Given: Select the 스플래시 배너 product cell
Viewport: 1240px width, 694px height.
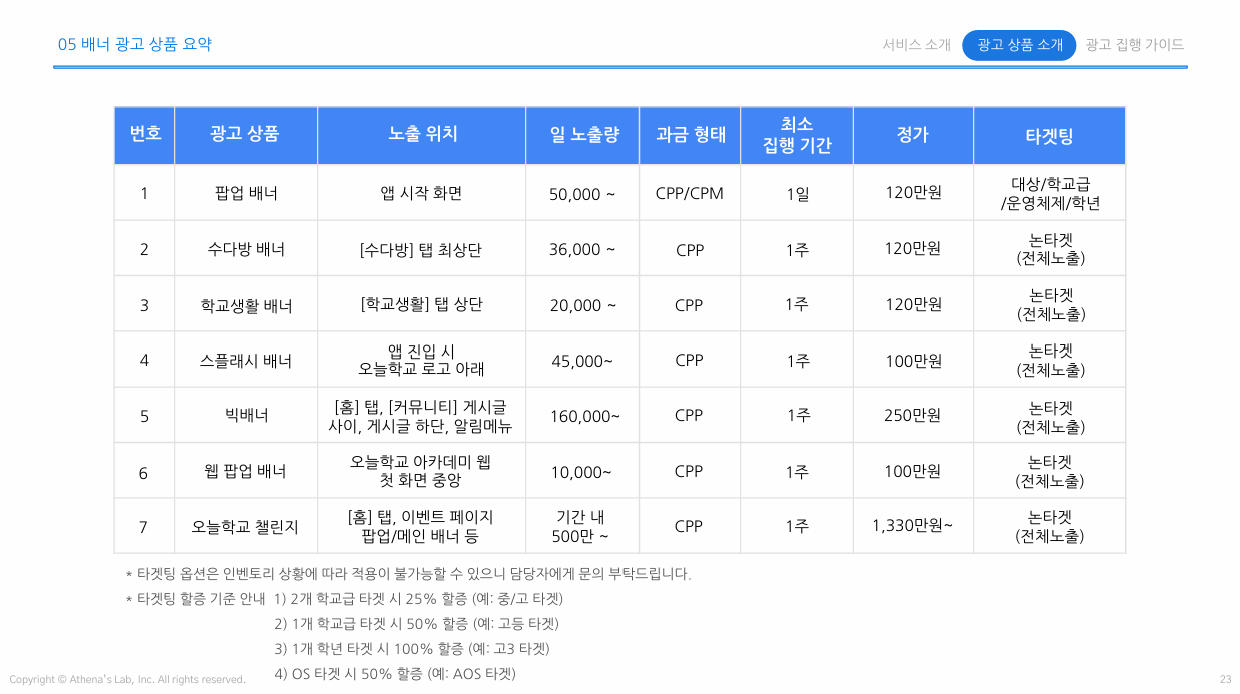Looking at the screenshot, I should 246,361.
